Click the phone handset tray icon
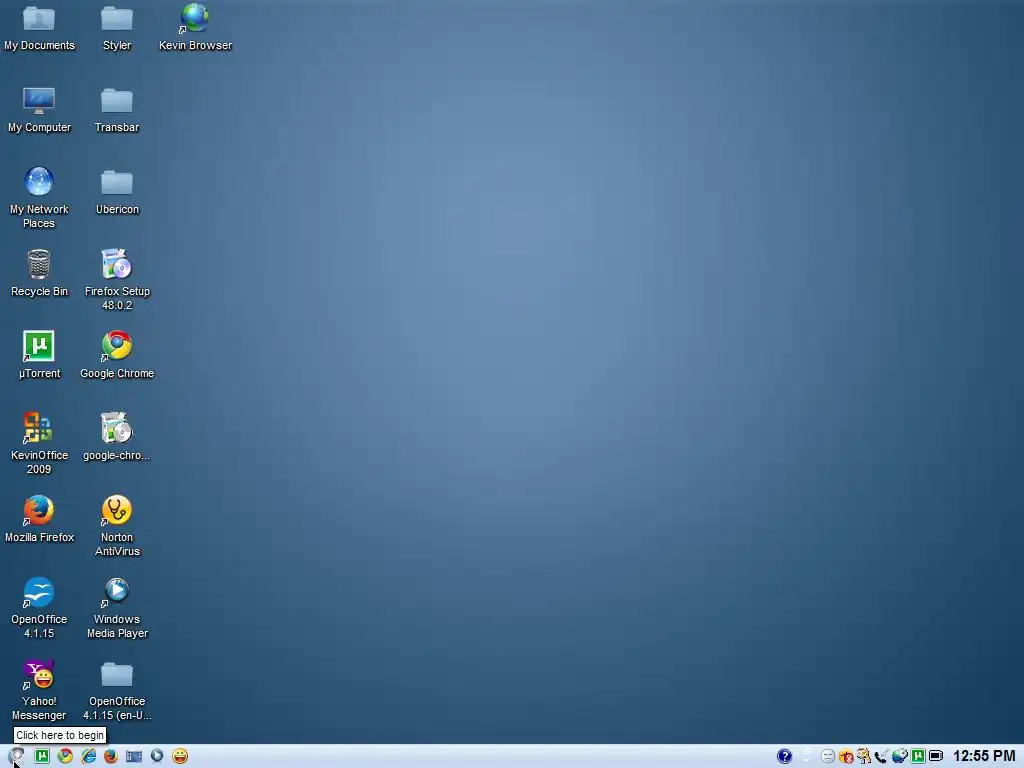 coord(882,756)
